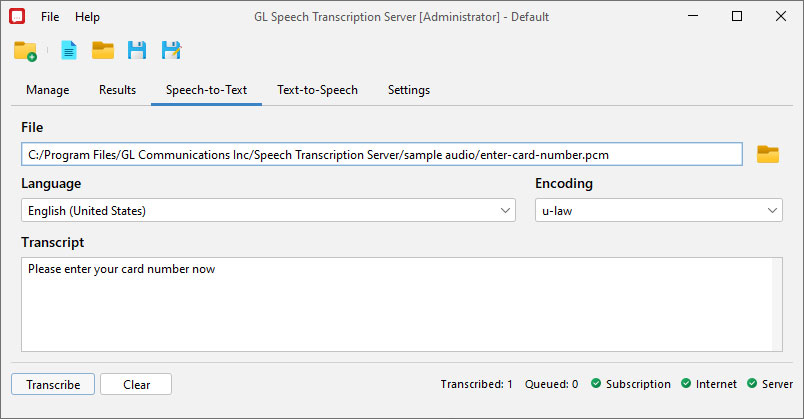This screenshot has width=804, height=419.
Task: Click the Server green status check icon
Action: [752, 383]
